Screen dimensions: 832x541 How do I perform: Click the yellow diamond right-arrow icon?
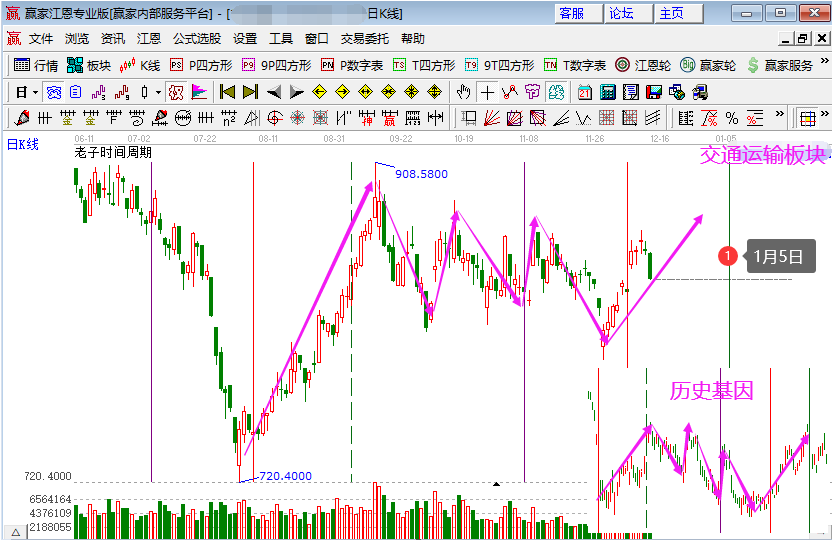(x=343, y=92)
